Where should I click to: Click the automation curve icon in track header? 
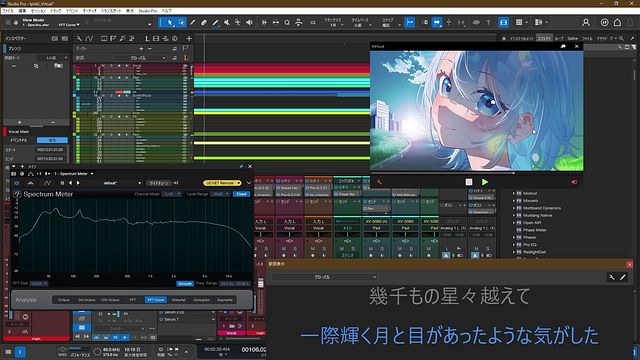coord(89,38)
